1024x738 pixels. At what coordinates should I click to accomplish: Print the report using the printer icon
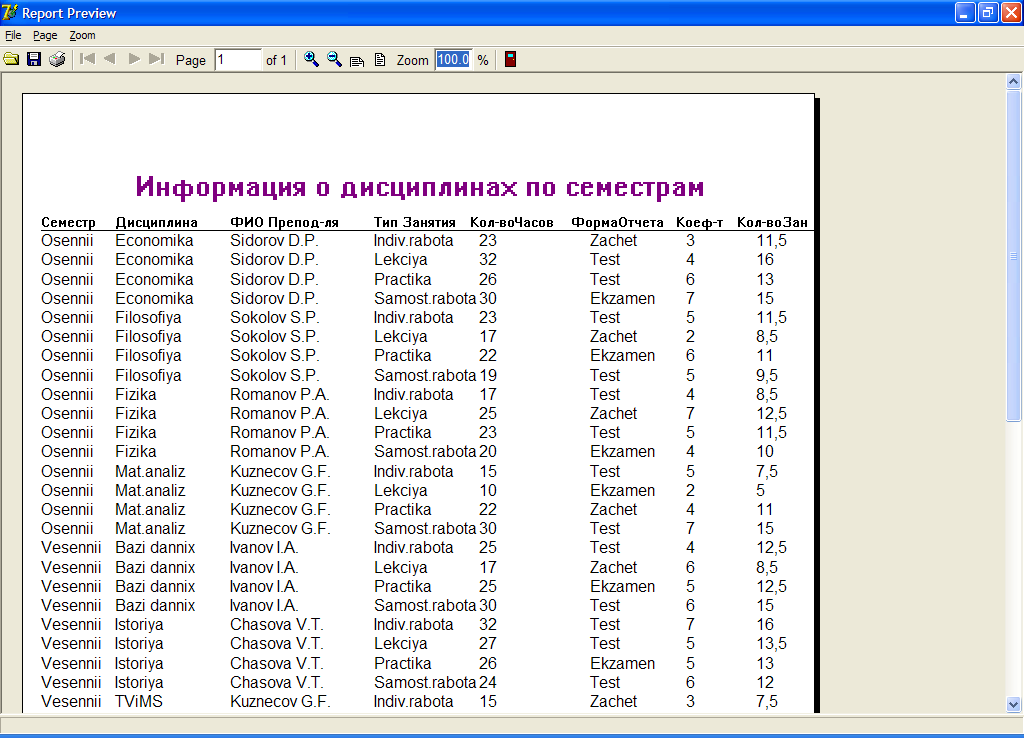tap(57, 59)
